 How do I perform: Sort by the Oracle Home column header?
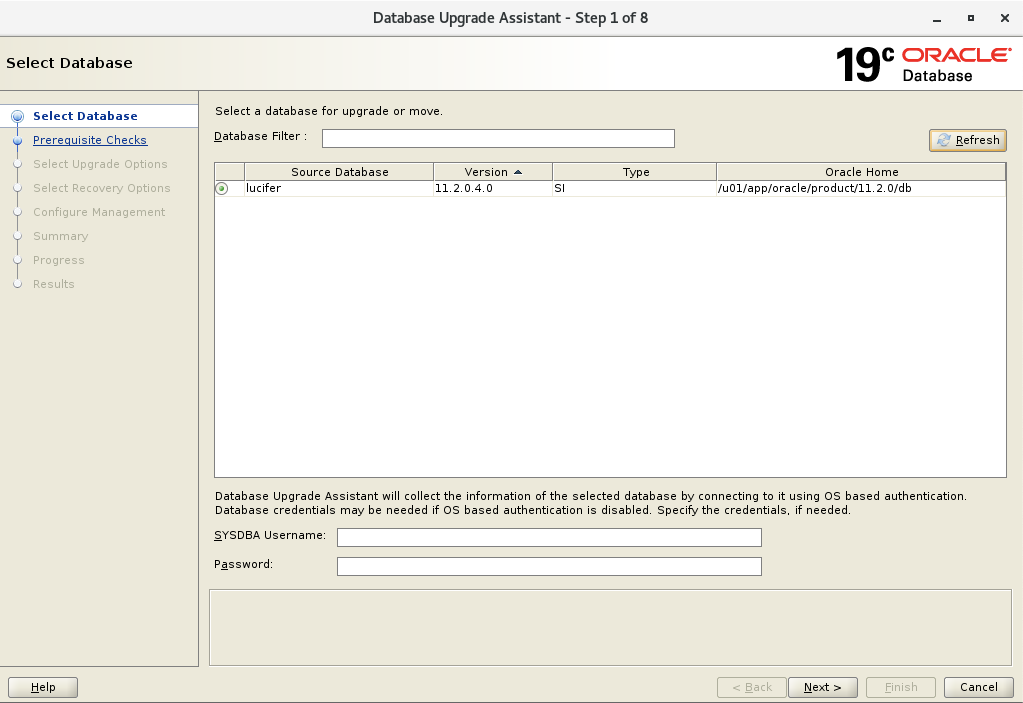coord(861,172)
